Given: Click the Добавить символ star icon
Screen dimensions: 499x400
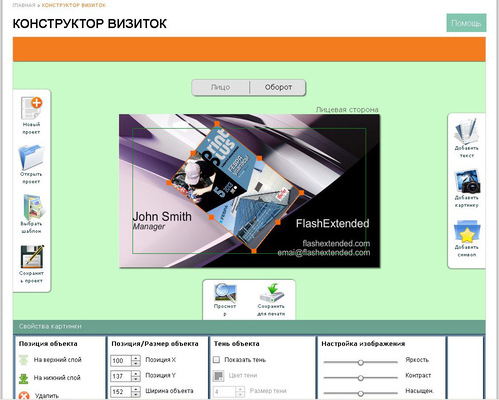Looking at the screenshot, I should tap(467, 231).
